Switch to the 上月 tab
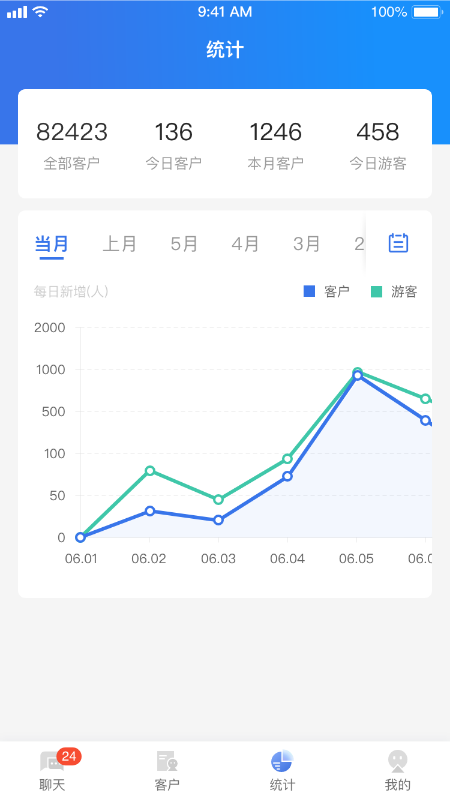This screenshot has height=800, width=450. (x=119, y=244)
